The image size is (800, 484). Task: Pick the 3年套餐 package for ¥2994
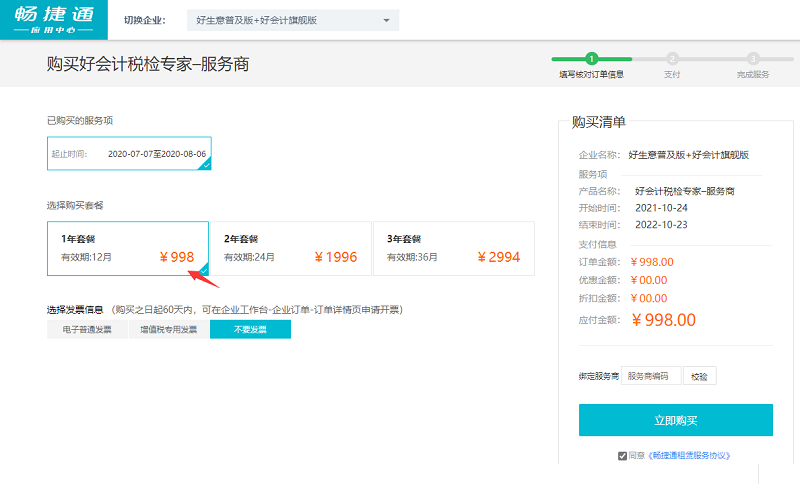pos(453,248)
